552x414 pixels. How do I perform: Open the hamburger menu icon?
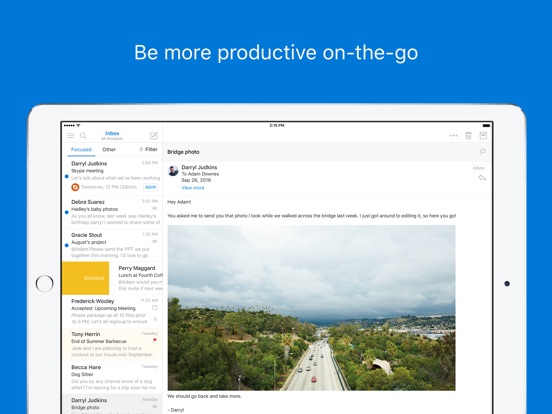[70, 136]
